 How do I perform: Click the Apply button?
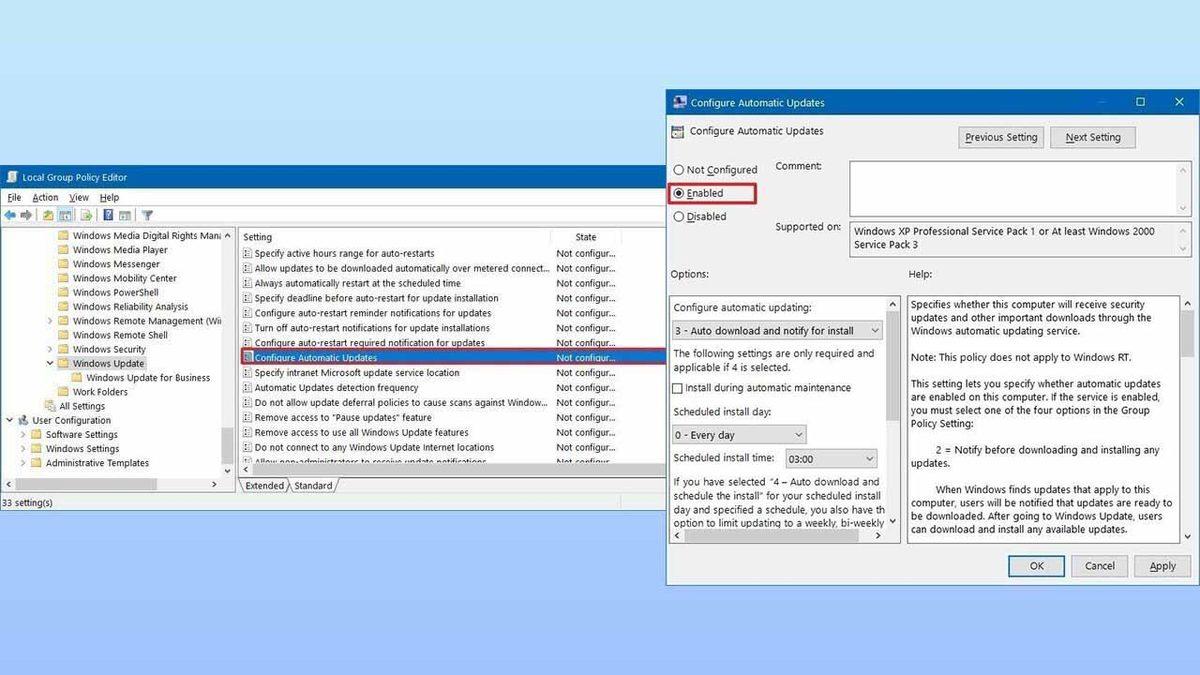tap(1162, 565)
